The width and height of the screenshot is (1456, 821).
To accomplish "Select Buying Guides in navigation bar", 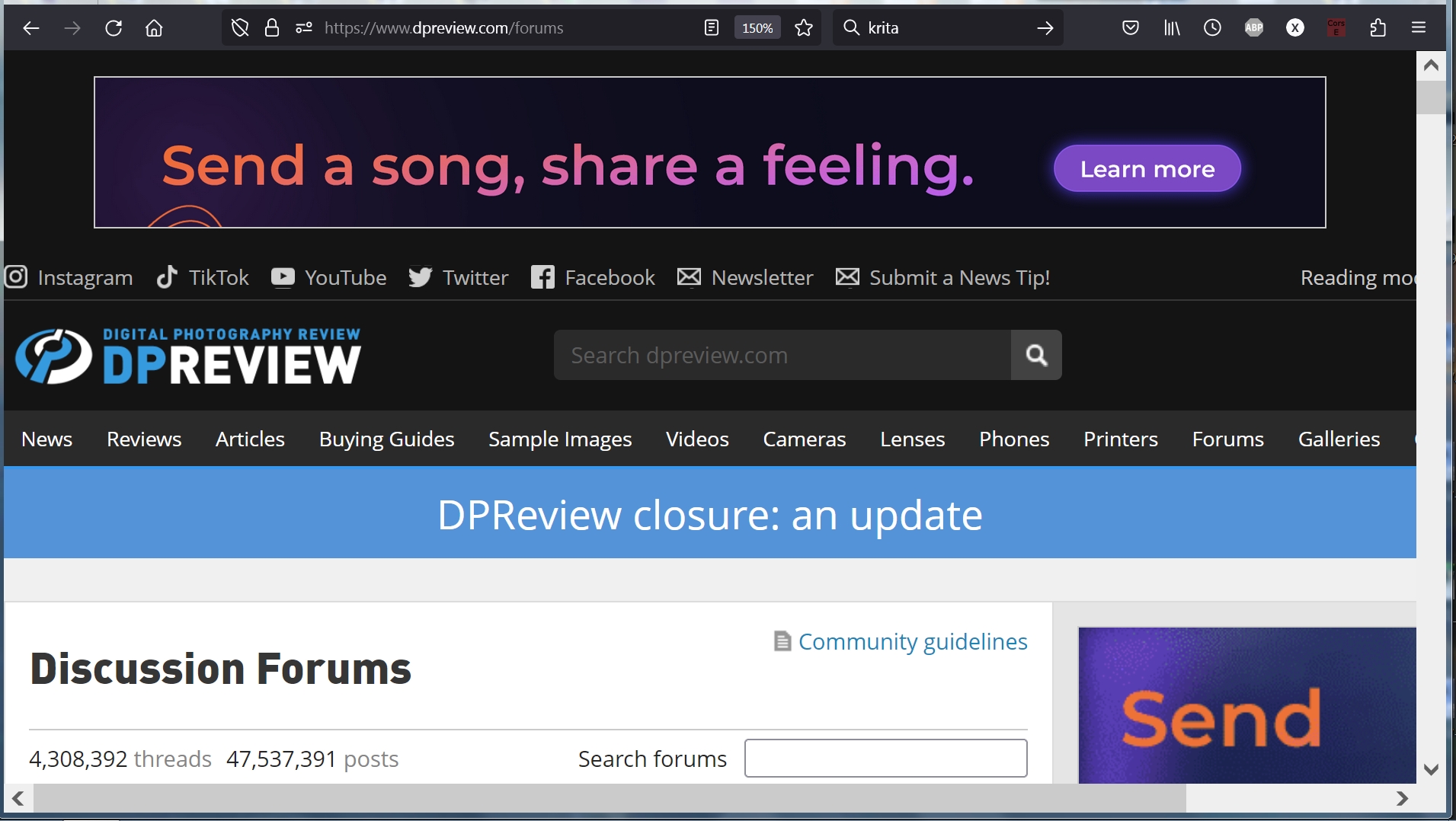I will (386, 439).
